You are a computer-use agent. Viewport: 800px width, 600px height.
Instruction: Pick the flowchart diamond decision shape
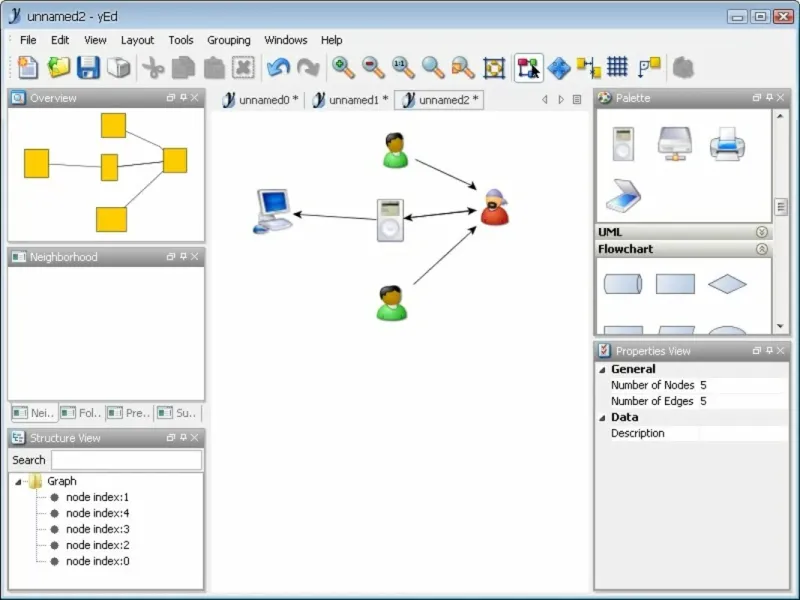coord(727,284)
